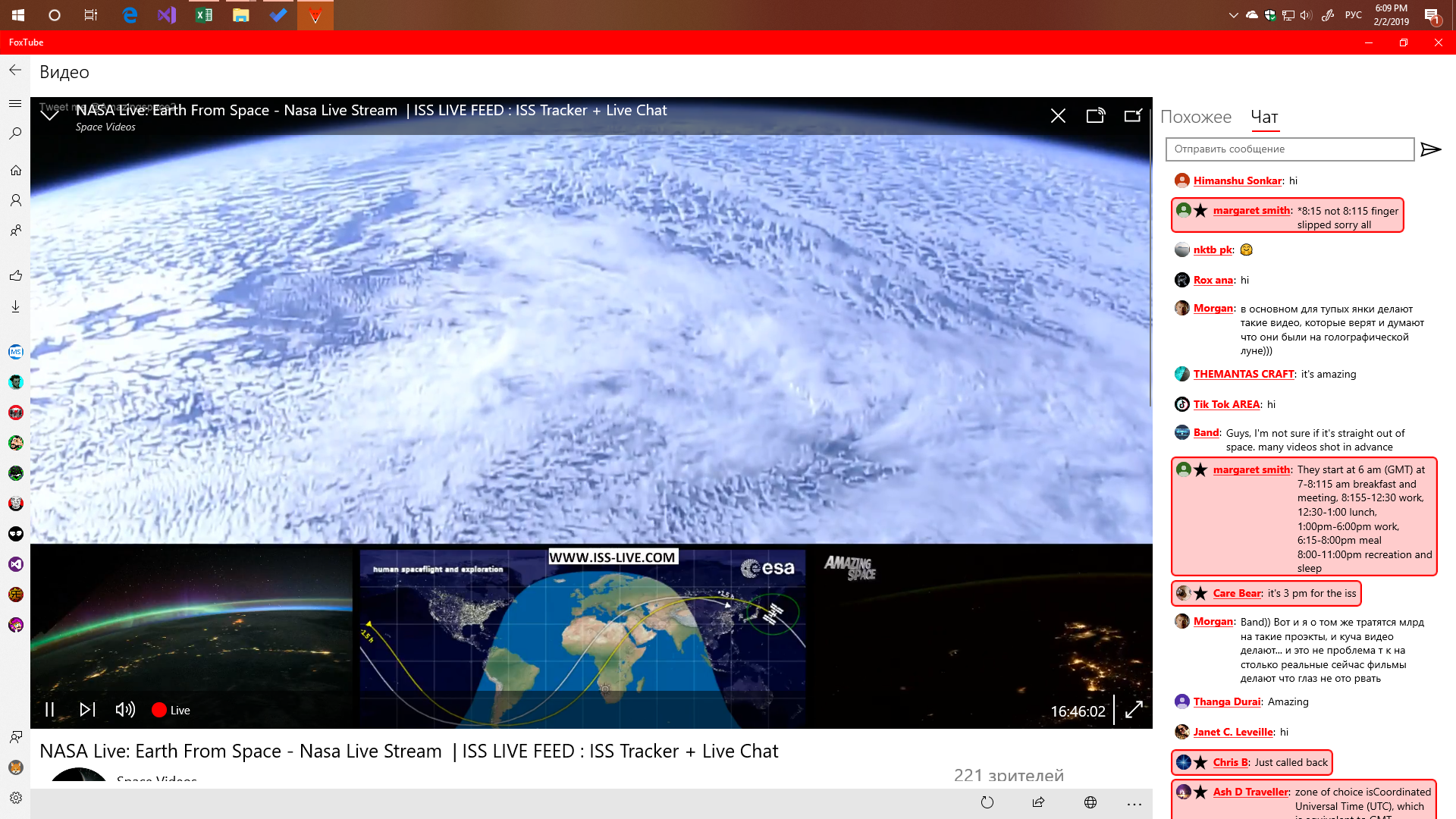Select the Чат tab

coord(1264,117)
